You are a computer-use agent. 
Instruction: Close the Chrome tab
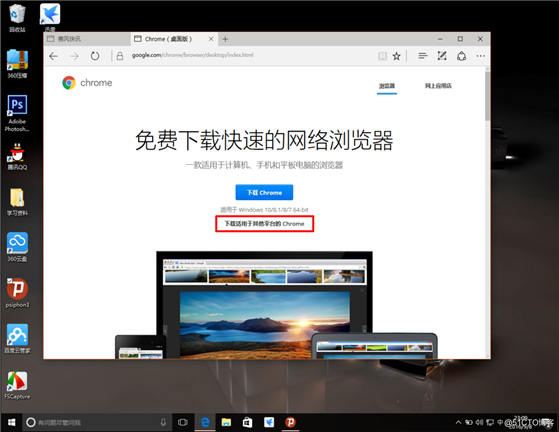point(211,39)
